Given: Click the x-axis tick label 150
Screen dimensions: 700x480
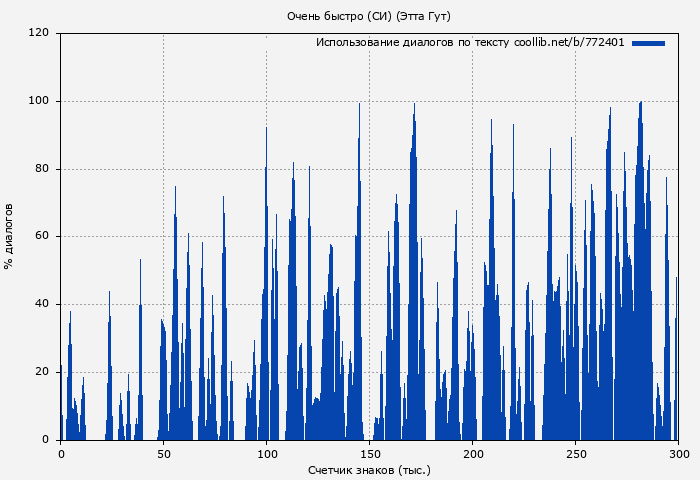Looking at the screenshot, I should (x=370, y=454).
